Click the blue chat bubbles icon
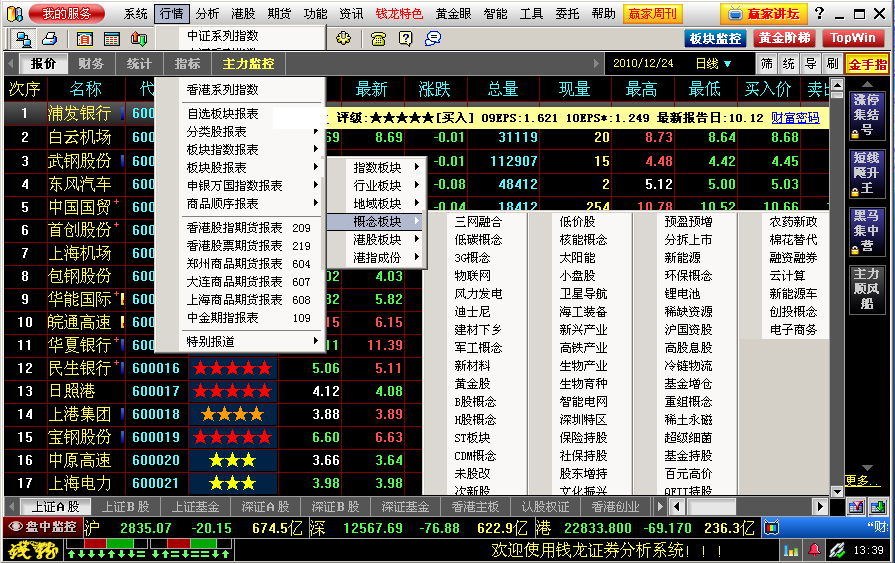The width and height of the screenshot is (895, 563). pos(433,39)
